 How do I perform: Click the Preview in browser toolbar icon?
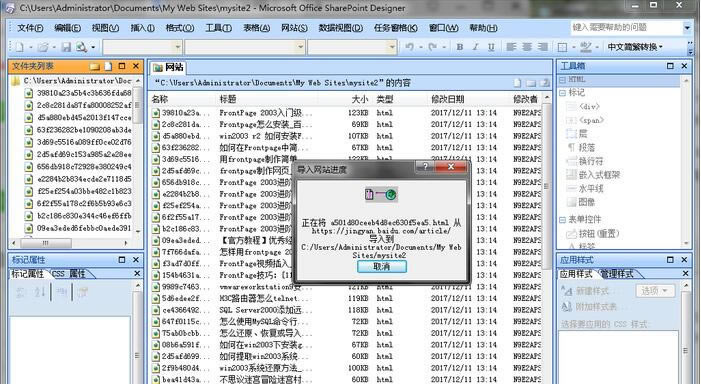tap(81, 47)
